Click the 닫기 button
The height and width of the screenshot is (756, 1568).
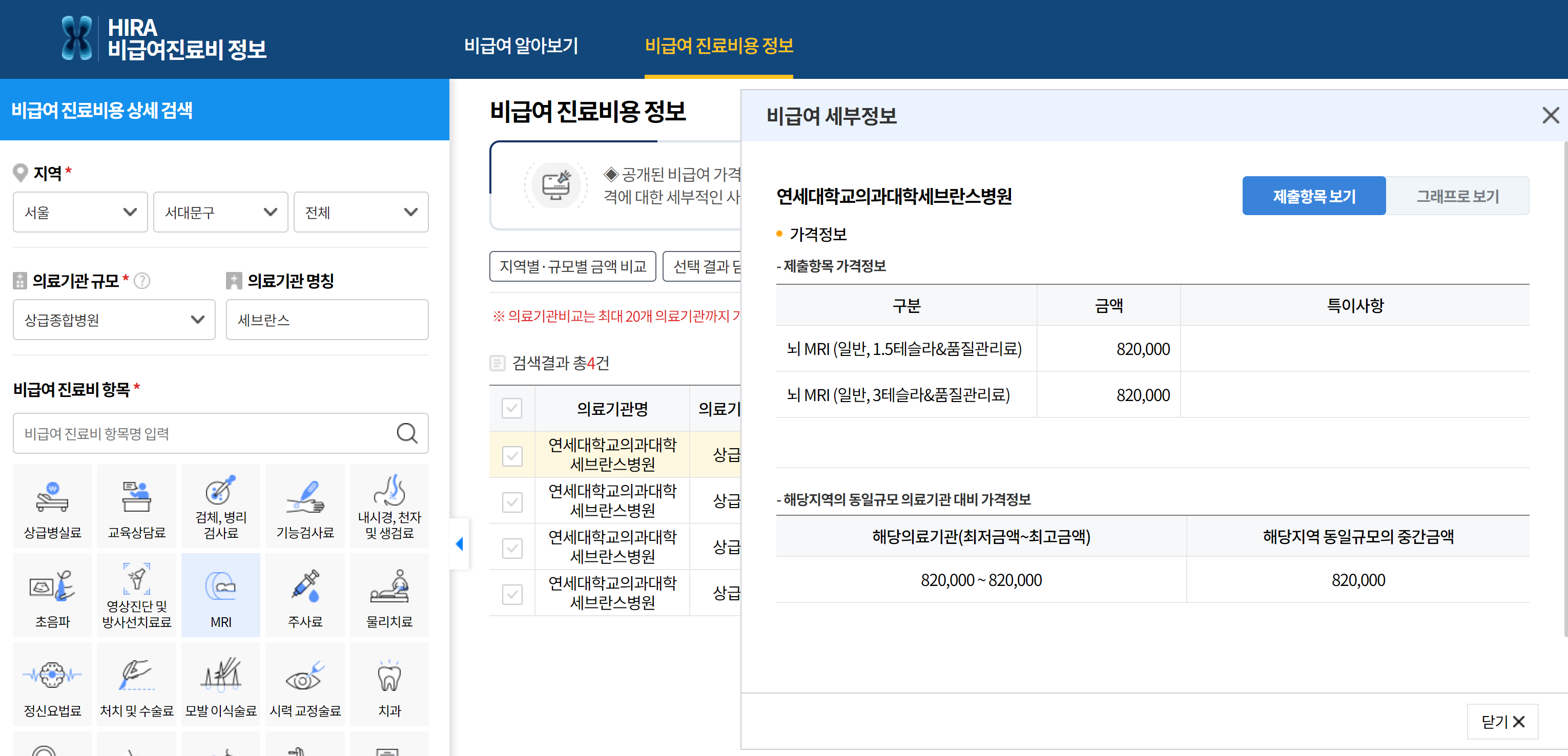[1502, 721]
